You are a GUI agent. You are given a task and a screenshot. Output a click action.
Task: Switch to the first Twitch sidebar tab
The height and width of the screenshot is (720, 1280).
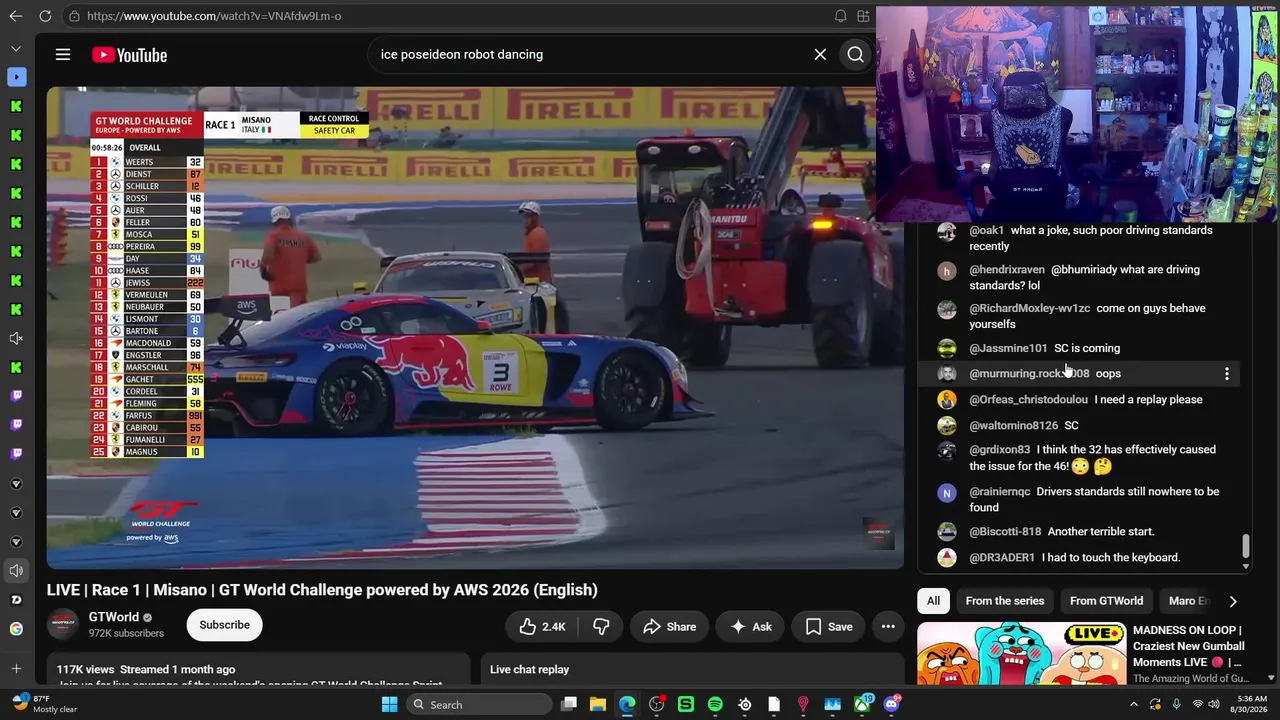click(x=16, y=396)
